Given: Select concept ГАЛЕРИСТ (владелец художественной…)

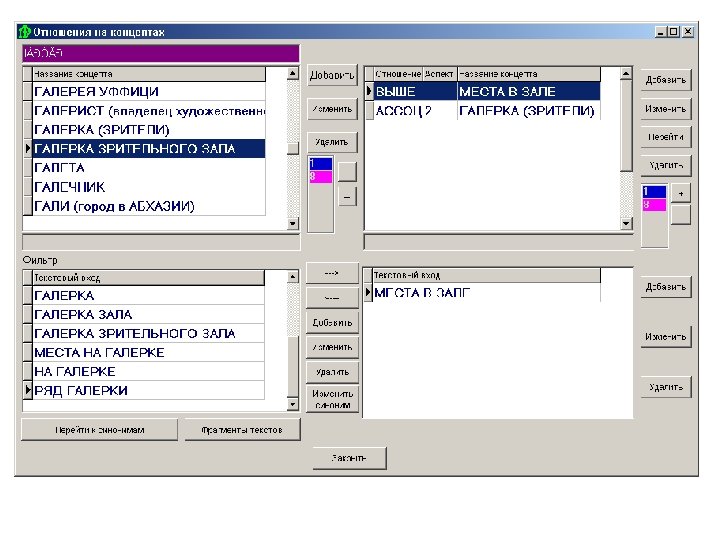Looking at the screenshot, I should pyautogui.click(x=149, y=111).
